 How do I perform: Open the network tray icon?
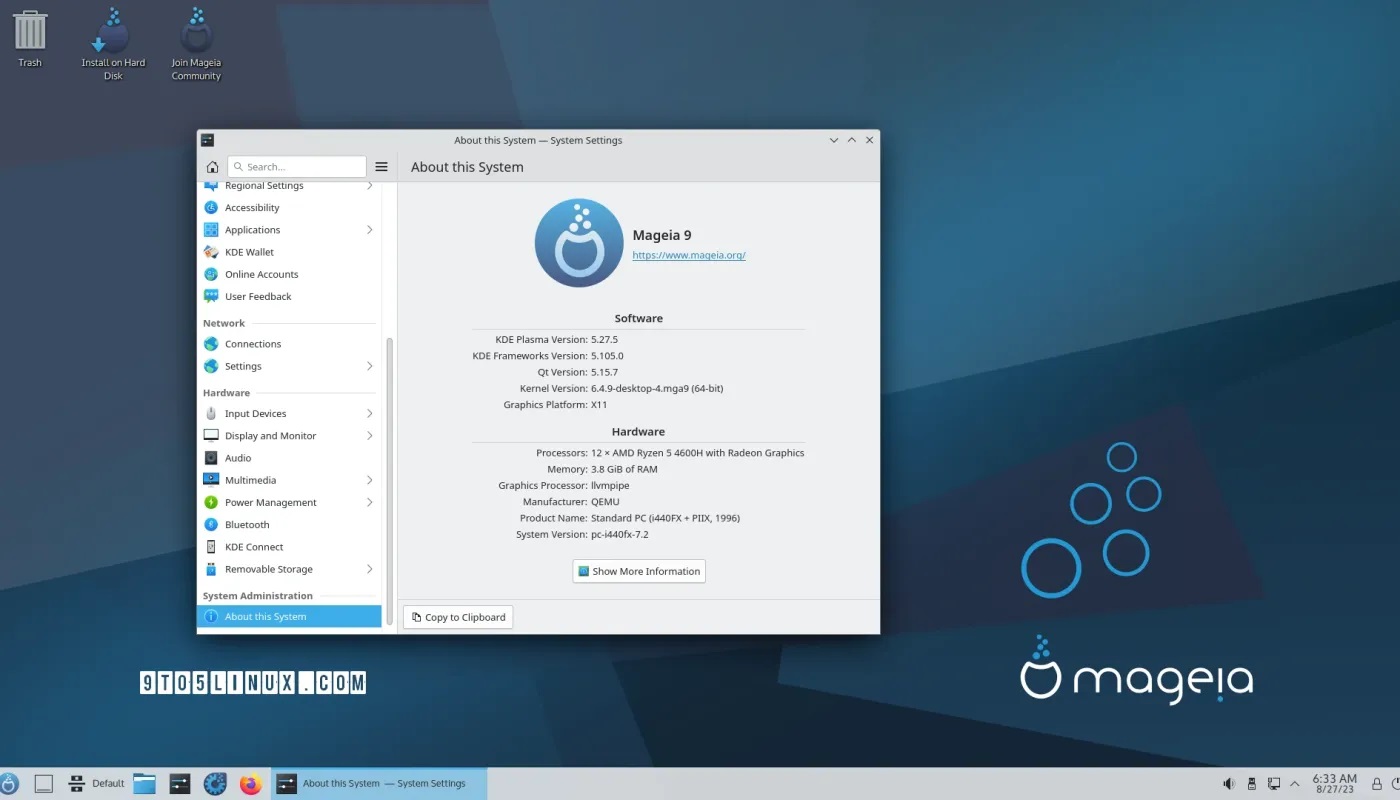pyautogui.click(x=1274, y=784)
